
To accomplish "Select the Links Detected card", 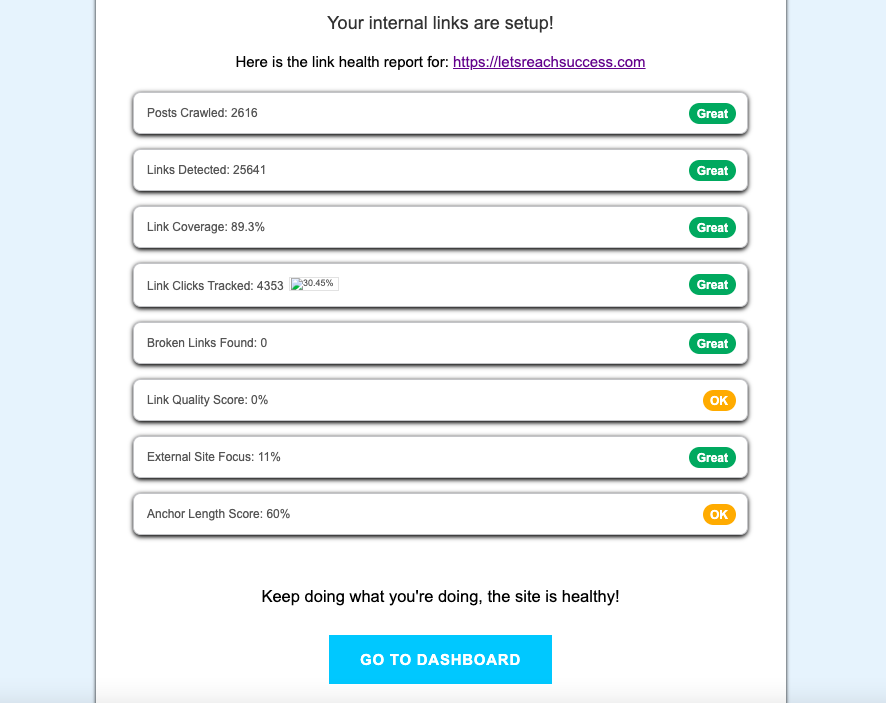I will coord(400,170).
